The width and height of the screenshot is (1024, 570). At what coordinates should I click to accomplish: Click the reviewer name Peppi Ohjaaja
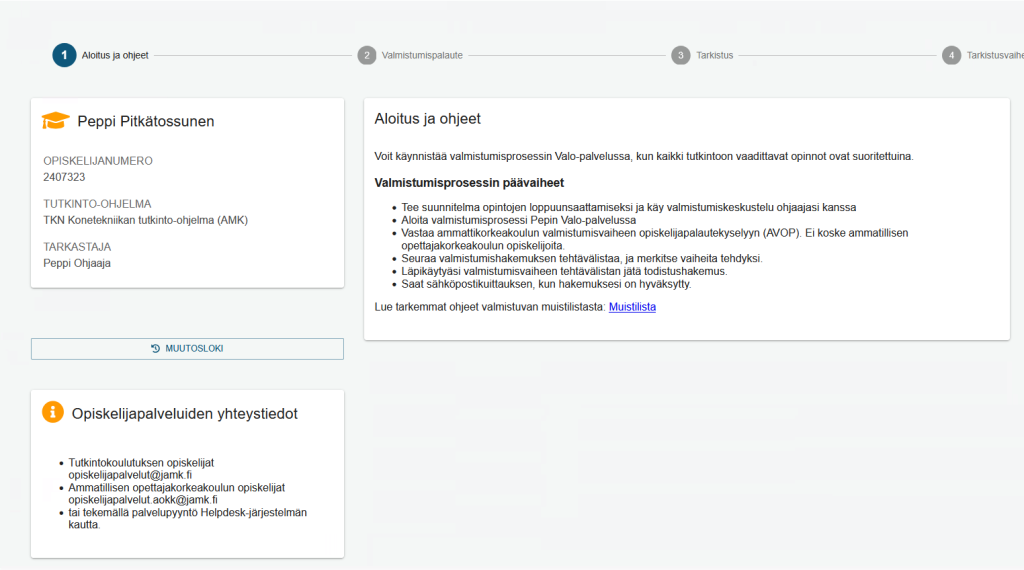click(x=77, y=263)
